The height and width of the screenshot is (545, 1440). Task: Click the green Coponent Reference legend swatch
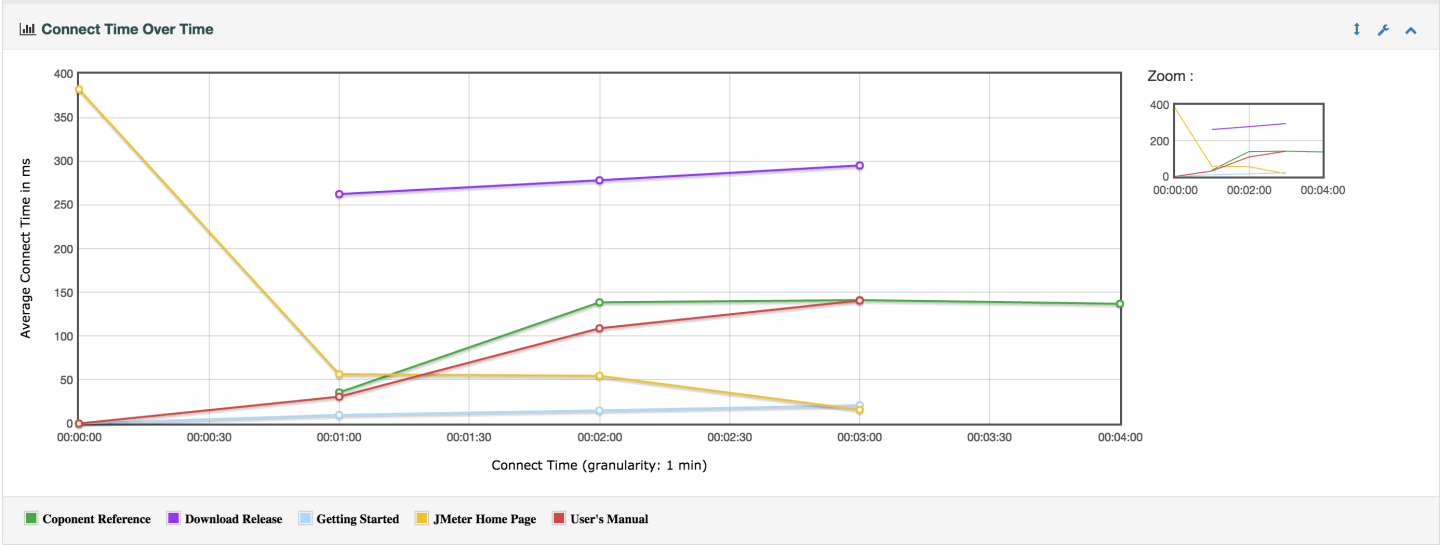click(31, 519)
